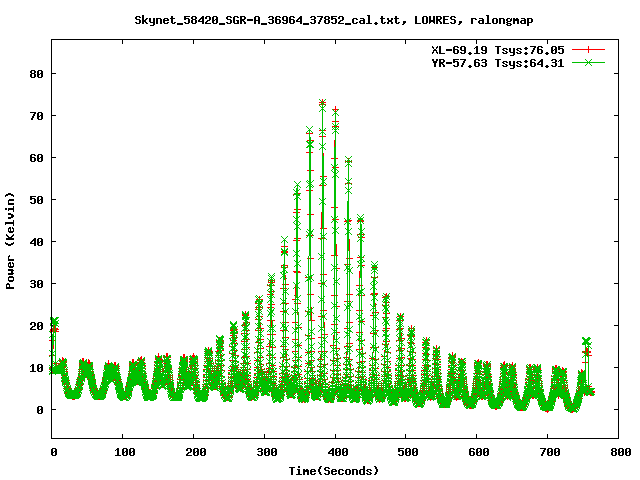Click the Time(Seconds) axis label
Viewport: 640px width, 480px height.
click(334, 471)
